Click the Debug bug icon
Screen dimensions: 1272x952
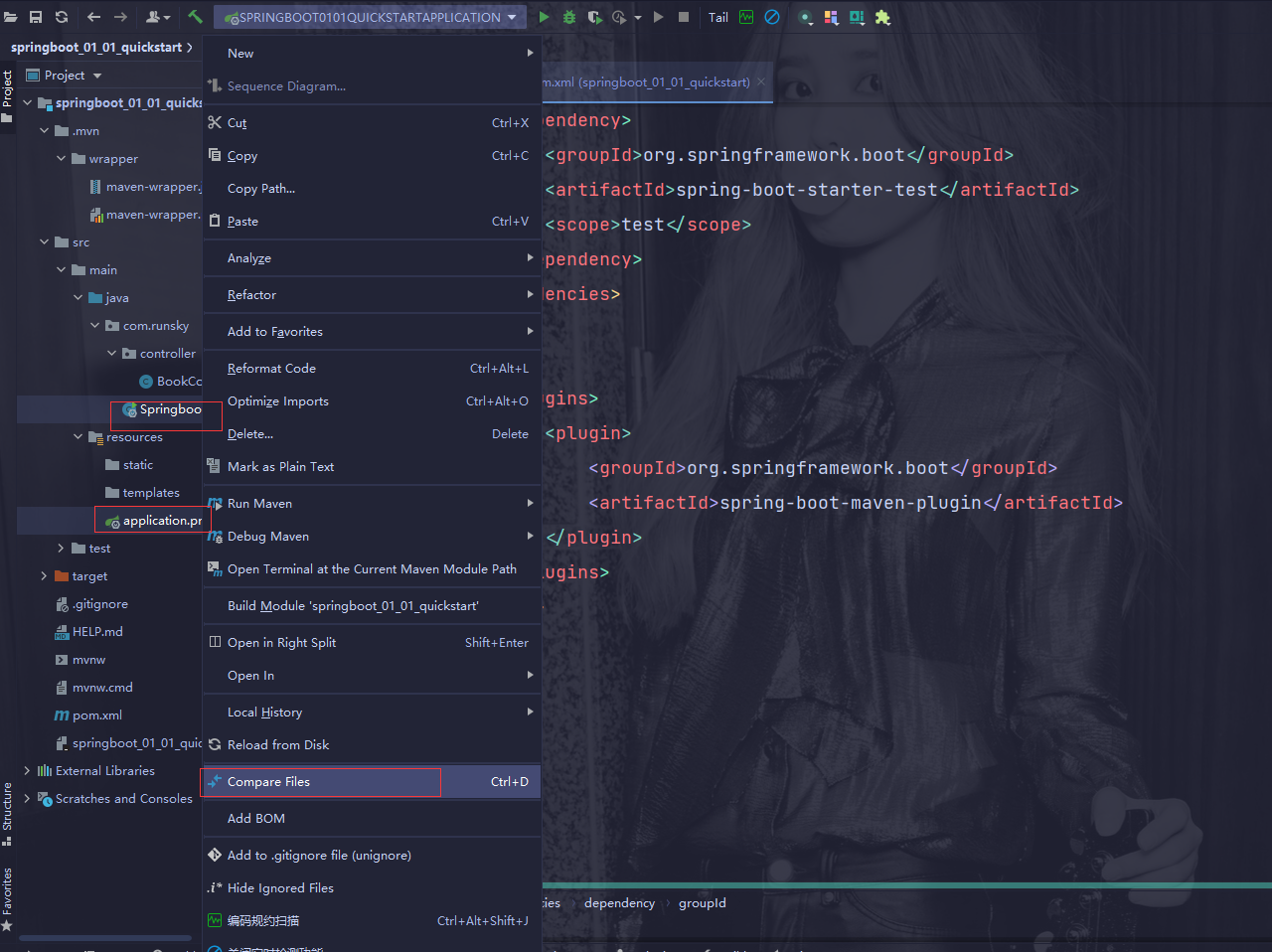[569, 17]
